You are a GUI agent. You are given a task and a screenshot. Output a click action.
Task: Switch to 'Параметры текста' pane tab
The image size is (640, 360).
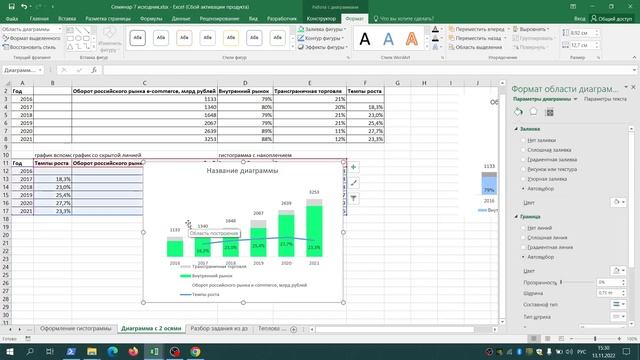point(605,99)
